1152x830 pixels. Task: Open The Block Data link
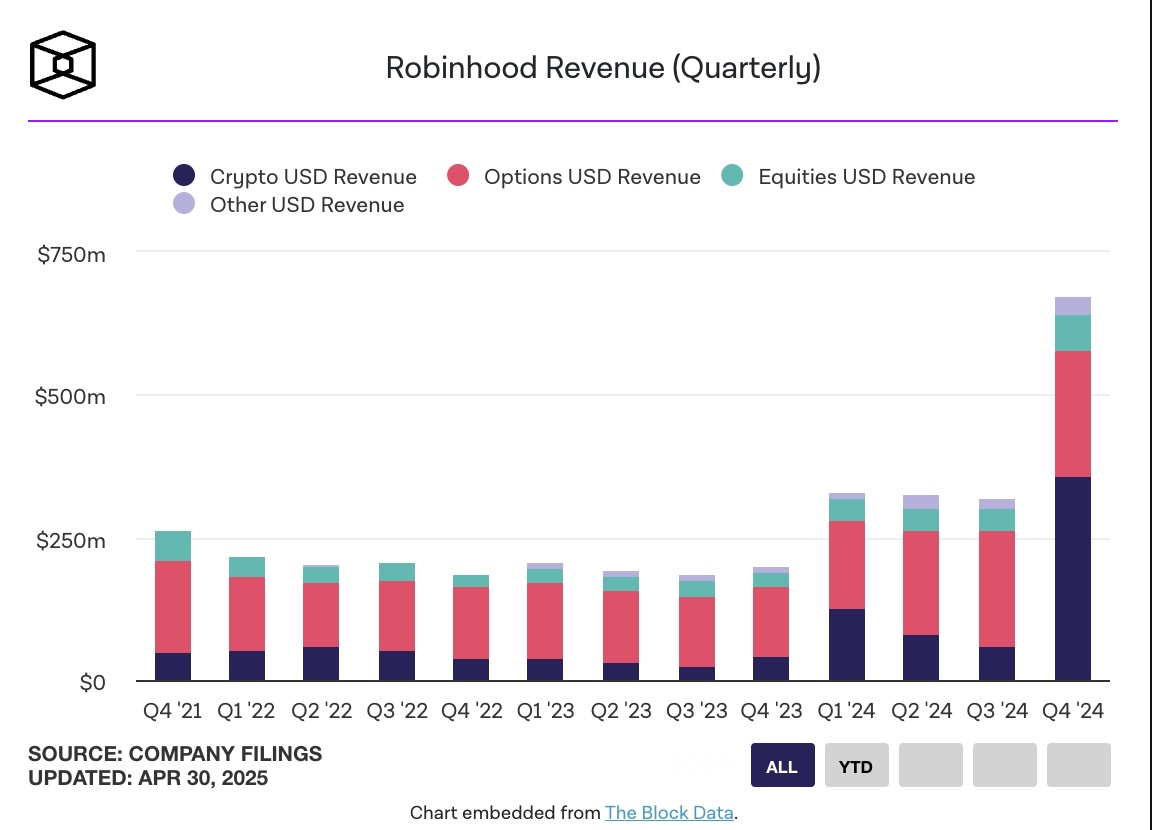[669, 812]
